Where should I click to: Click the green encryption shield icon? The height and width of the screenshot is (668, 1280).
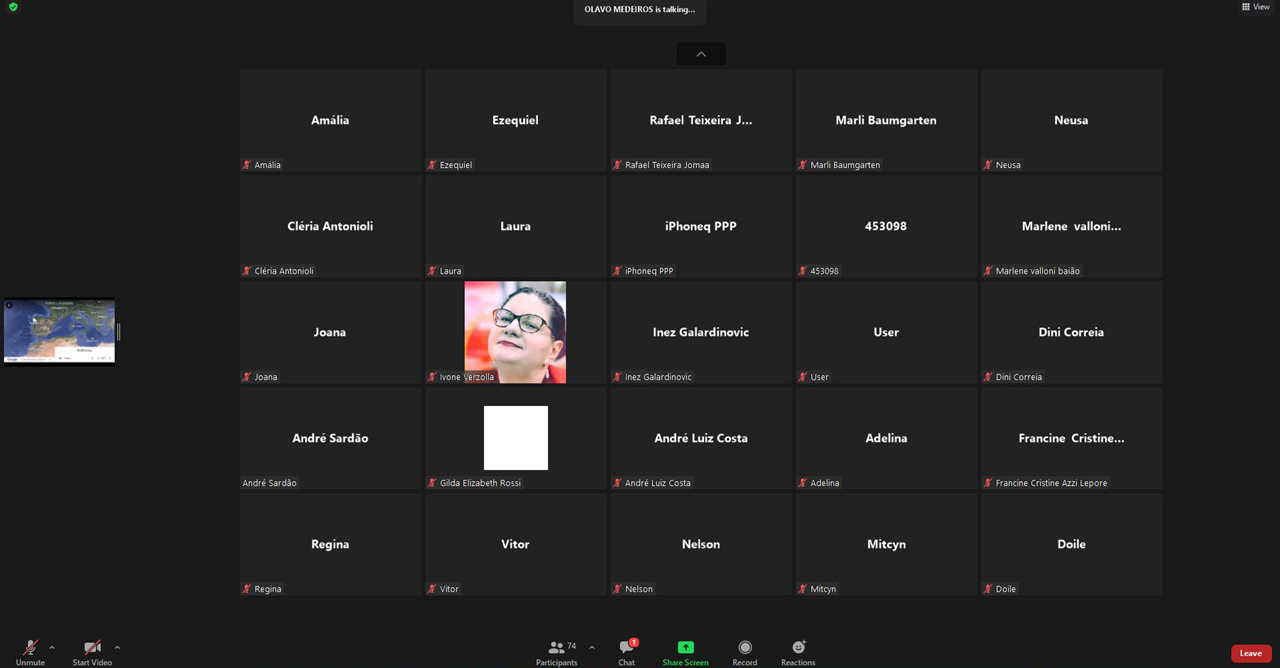(13, 7)
